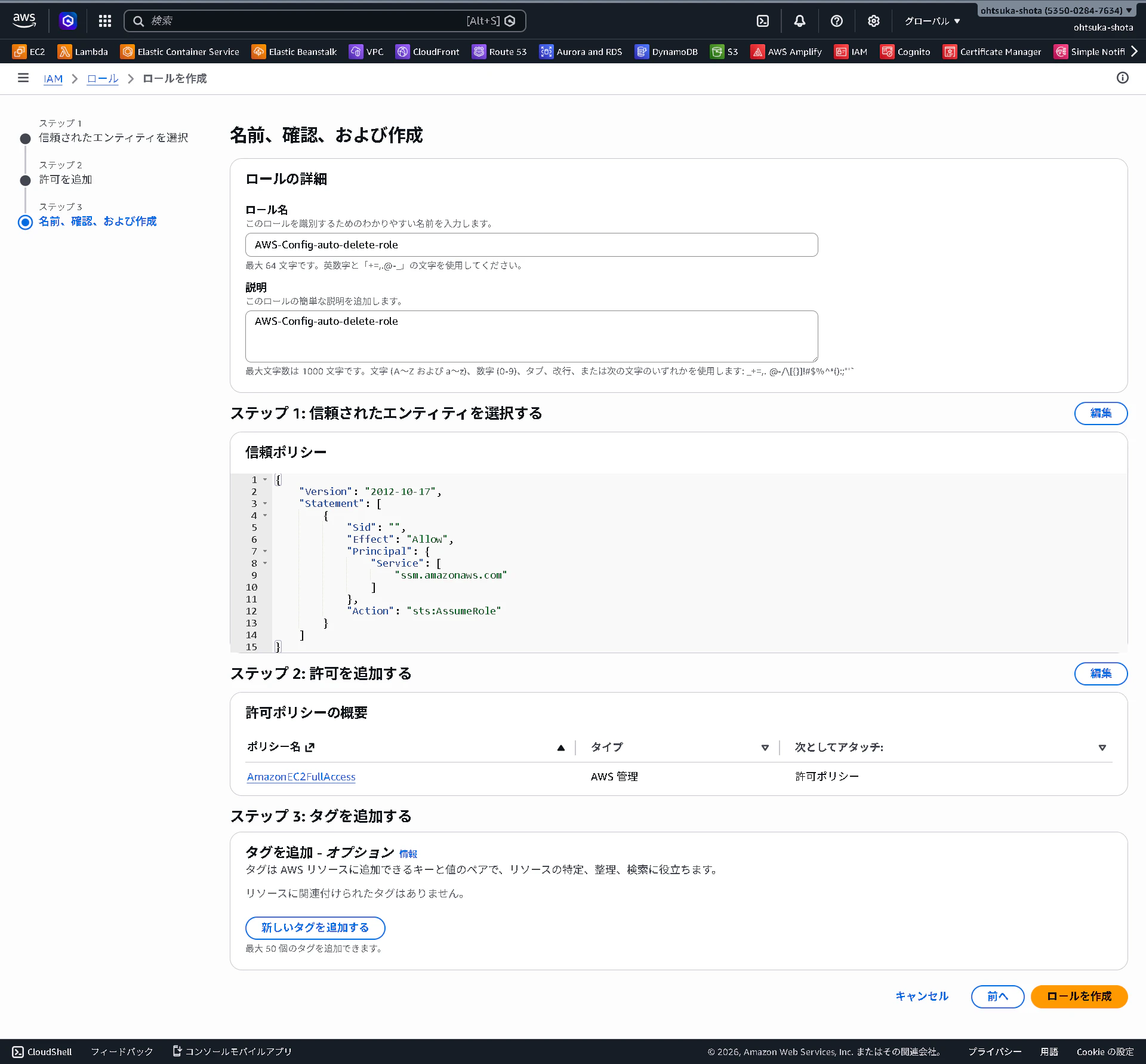
Task: Open CloudFront favorite shortcut
Action: 427,52
